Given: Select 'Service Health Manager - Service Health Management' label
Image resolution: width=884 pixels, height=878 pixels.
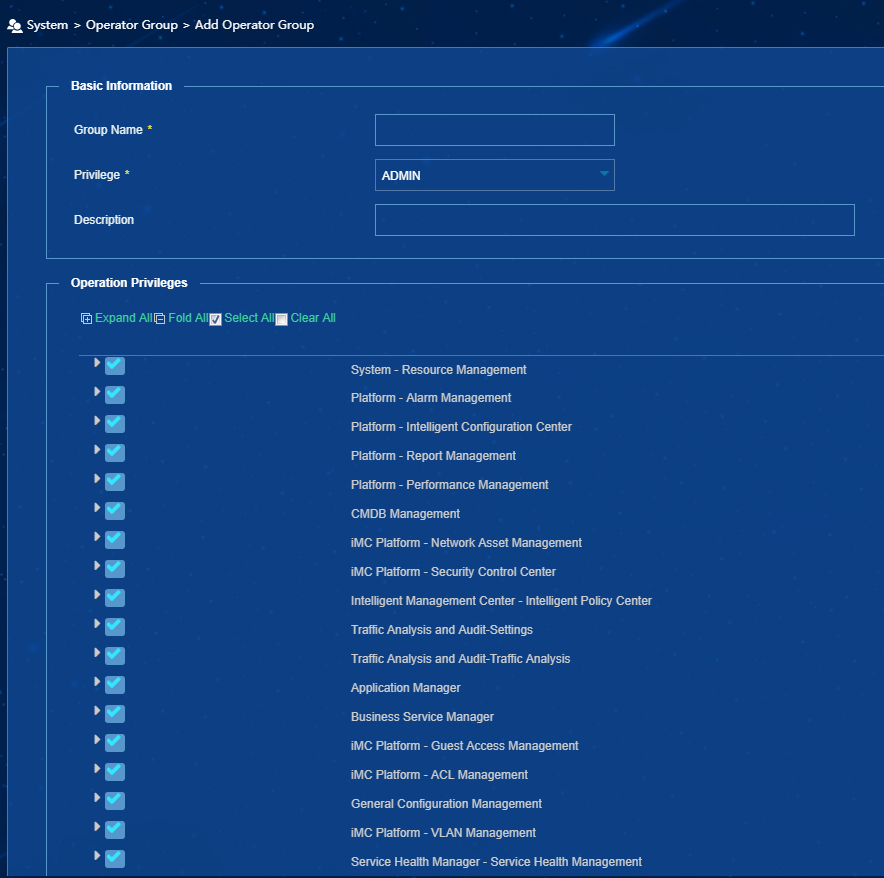Looking at the screenshot, I should point(496,862).
